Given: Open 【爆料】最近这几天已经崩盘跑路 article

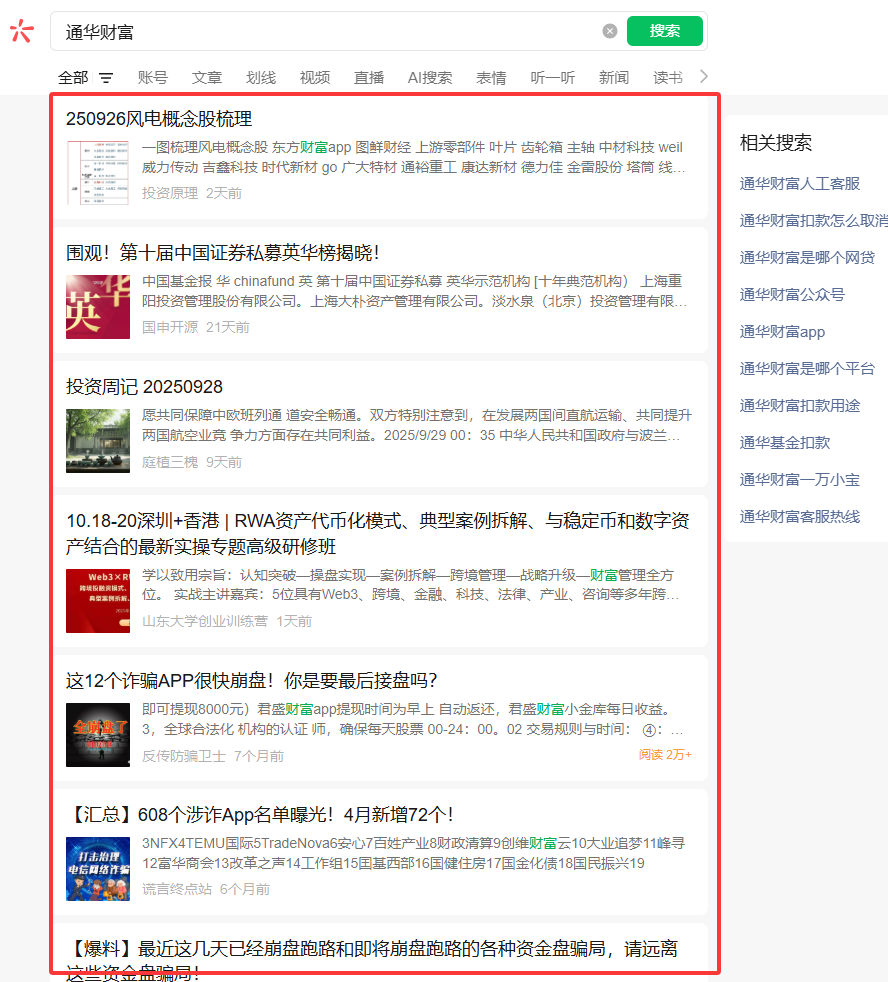Looking at the screenshot, I should 372,959.
